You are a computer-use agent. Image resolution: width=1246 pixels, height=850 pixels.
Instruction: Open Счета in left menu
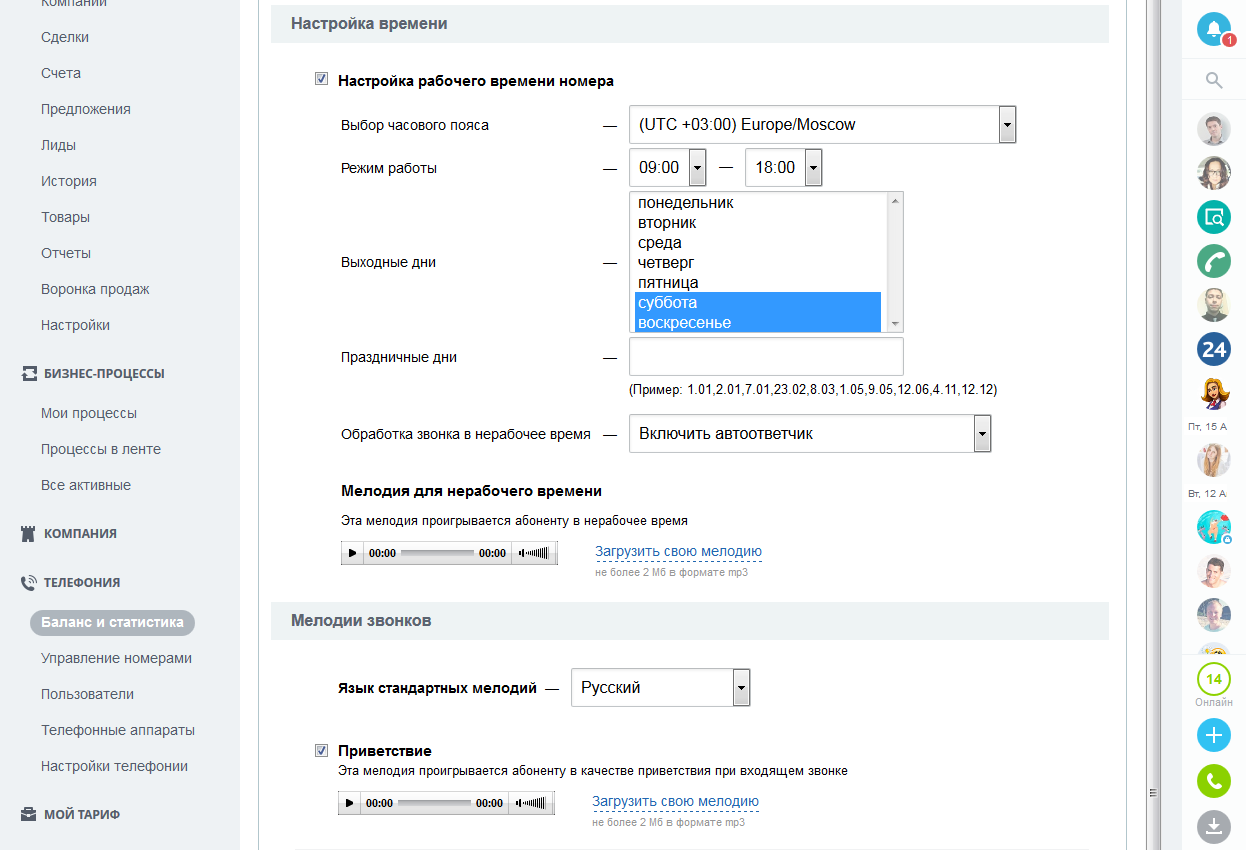point(61,73)
